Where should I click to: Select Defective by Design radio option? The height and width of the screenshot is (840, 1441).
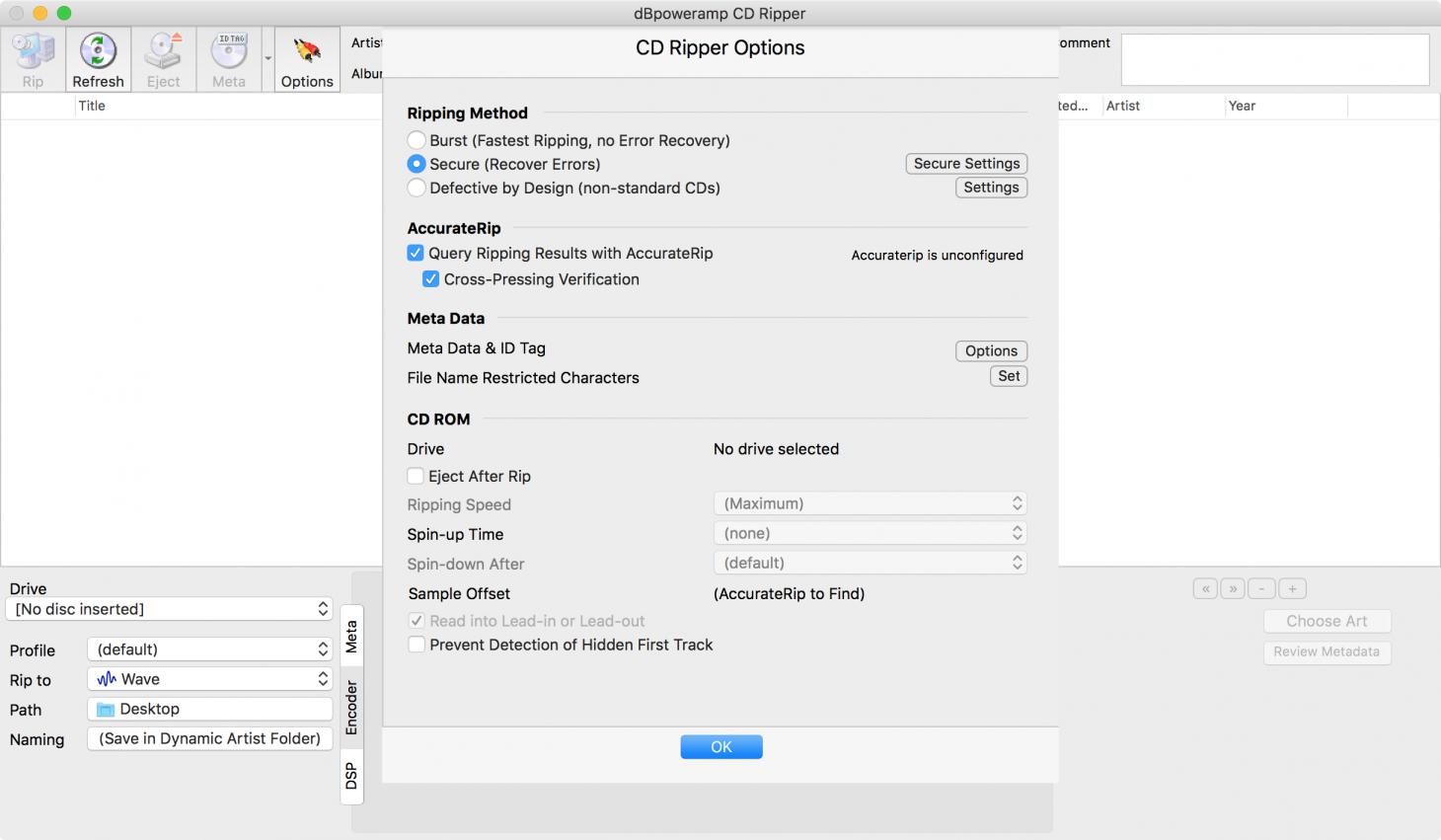(417, 188)
